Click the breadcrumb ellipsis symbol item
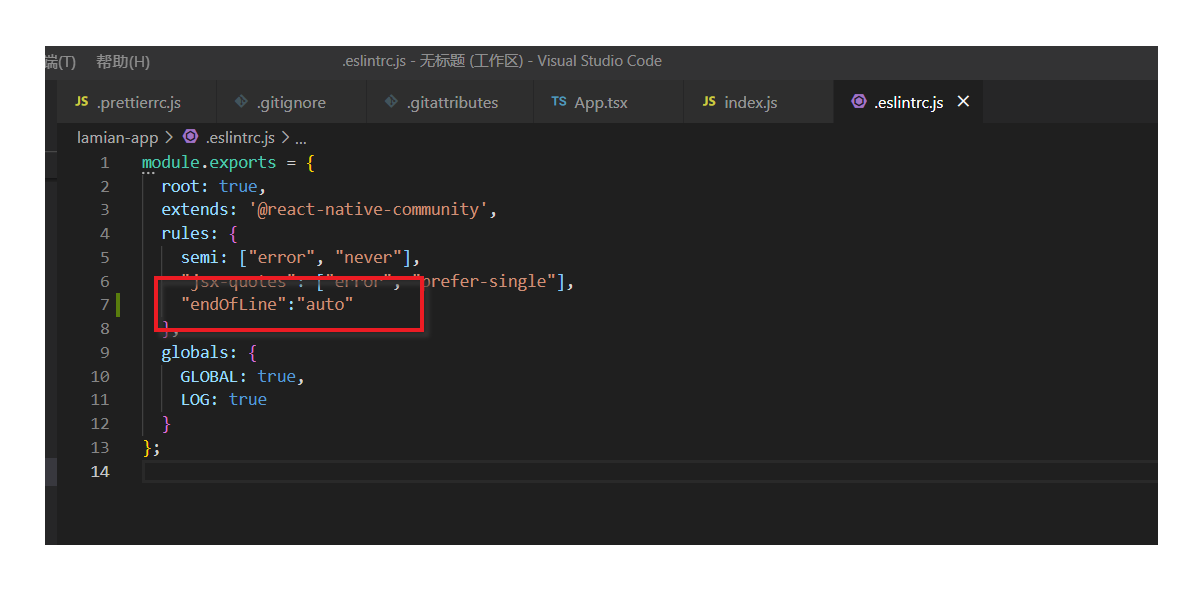1203x589 pixels. pyautogui.click(x=300, y=137)
